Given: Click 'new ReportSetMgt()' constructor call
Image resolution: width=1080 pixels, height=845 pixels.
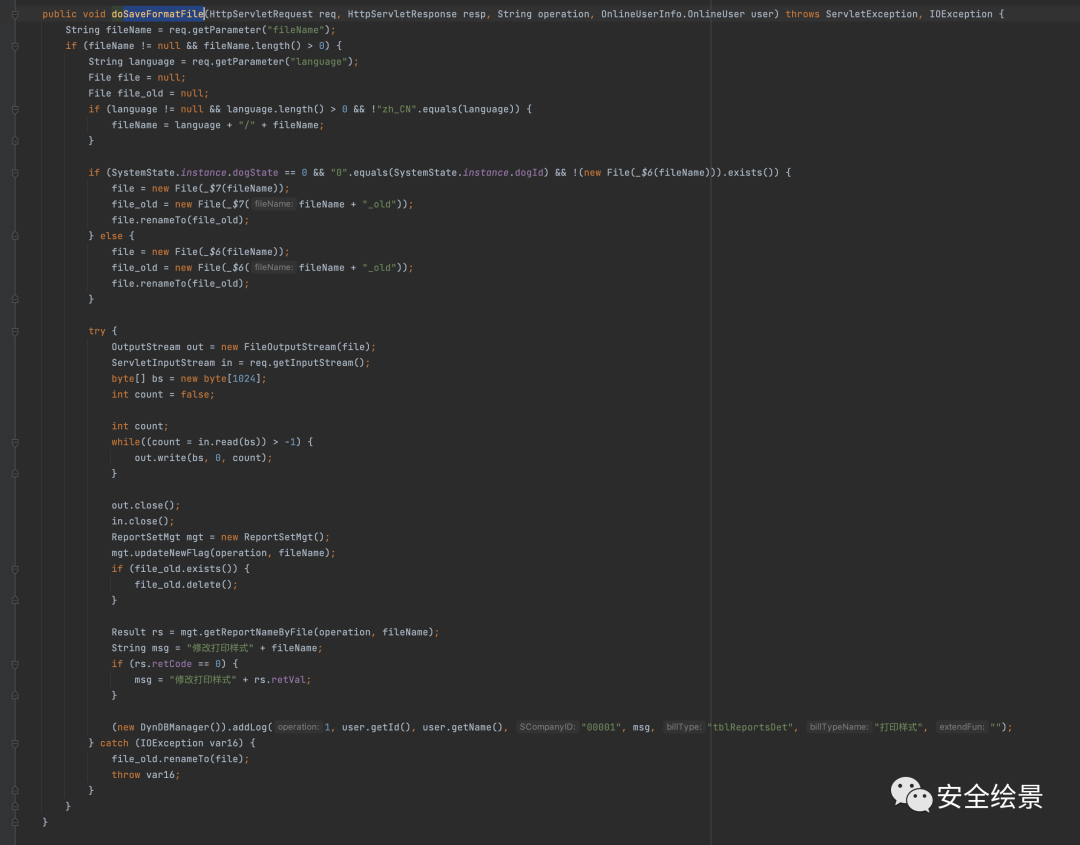Looking at the screenshot, I should pos(275,537).
